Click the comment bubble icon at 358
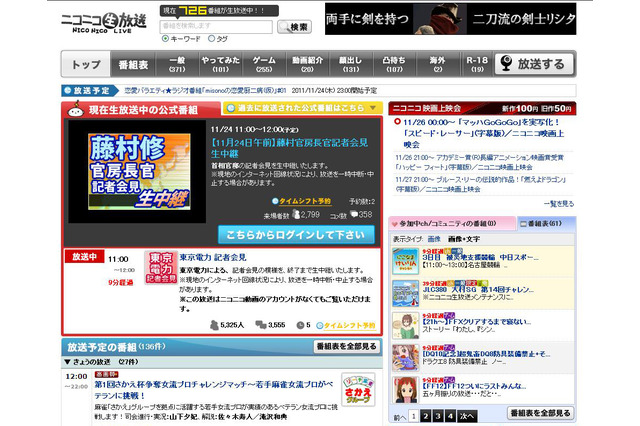This screenshot has width=640, height=426. tap(354, 214)
